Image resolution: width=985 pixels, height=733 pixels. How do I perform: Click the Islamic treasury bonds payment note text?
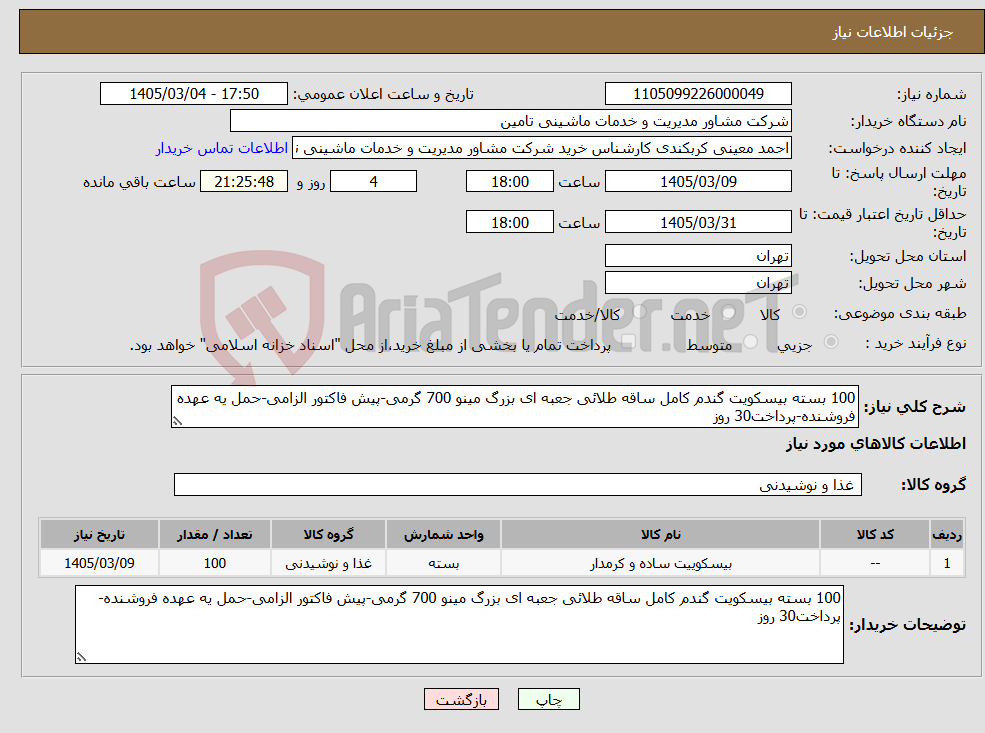tap(370, 345)
